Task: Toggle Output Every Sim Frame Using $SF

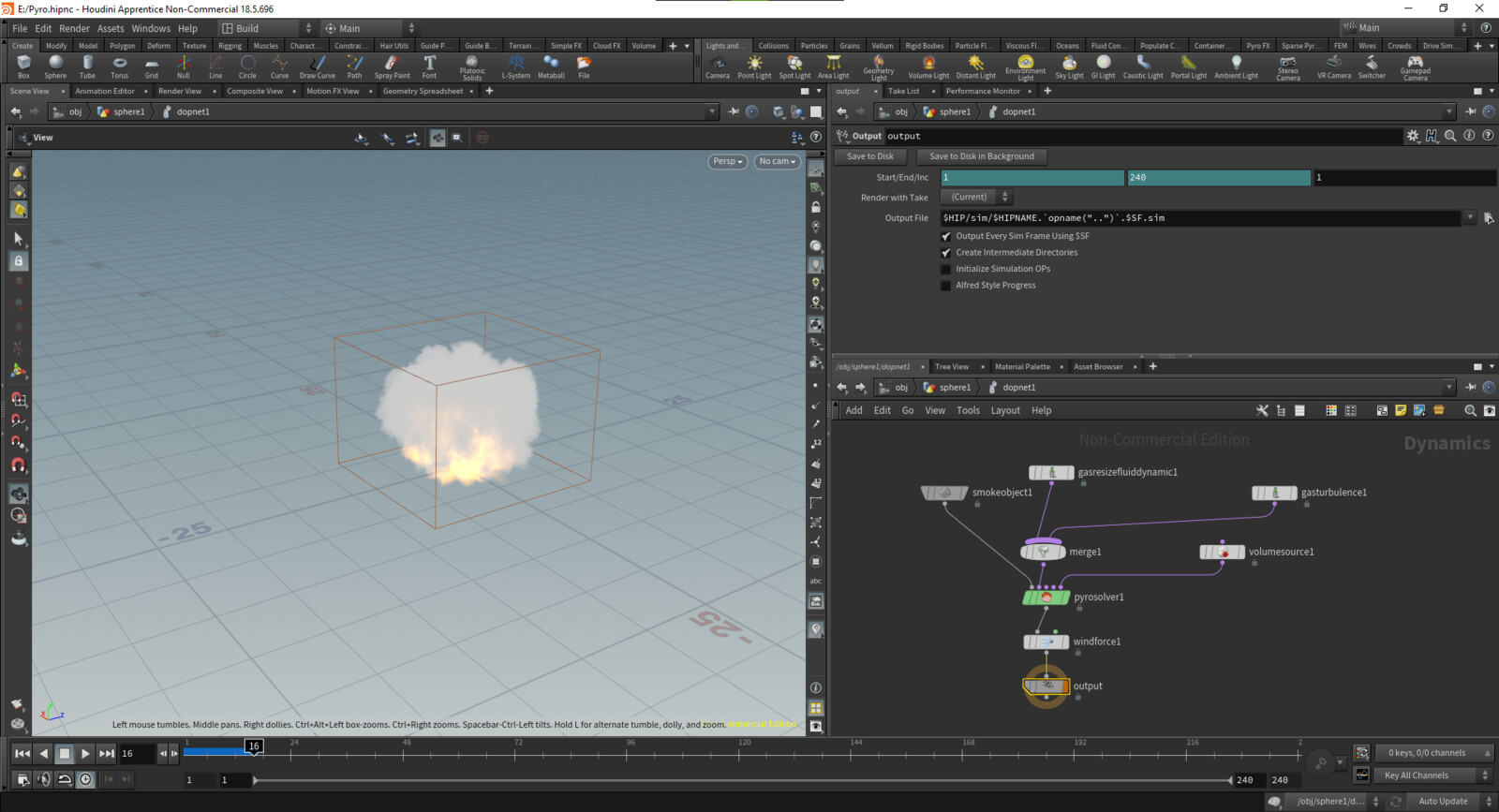Action: tap(946, 237)
